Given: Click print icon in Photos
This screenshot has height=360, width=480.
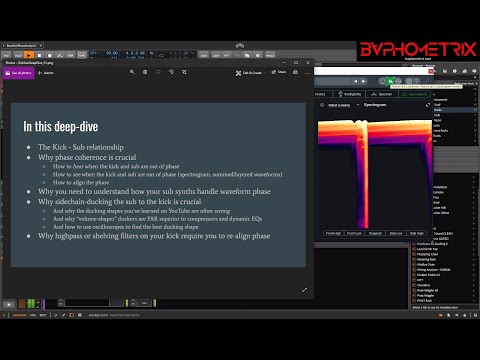Looking at the screenshot, I should point(295,72).
